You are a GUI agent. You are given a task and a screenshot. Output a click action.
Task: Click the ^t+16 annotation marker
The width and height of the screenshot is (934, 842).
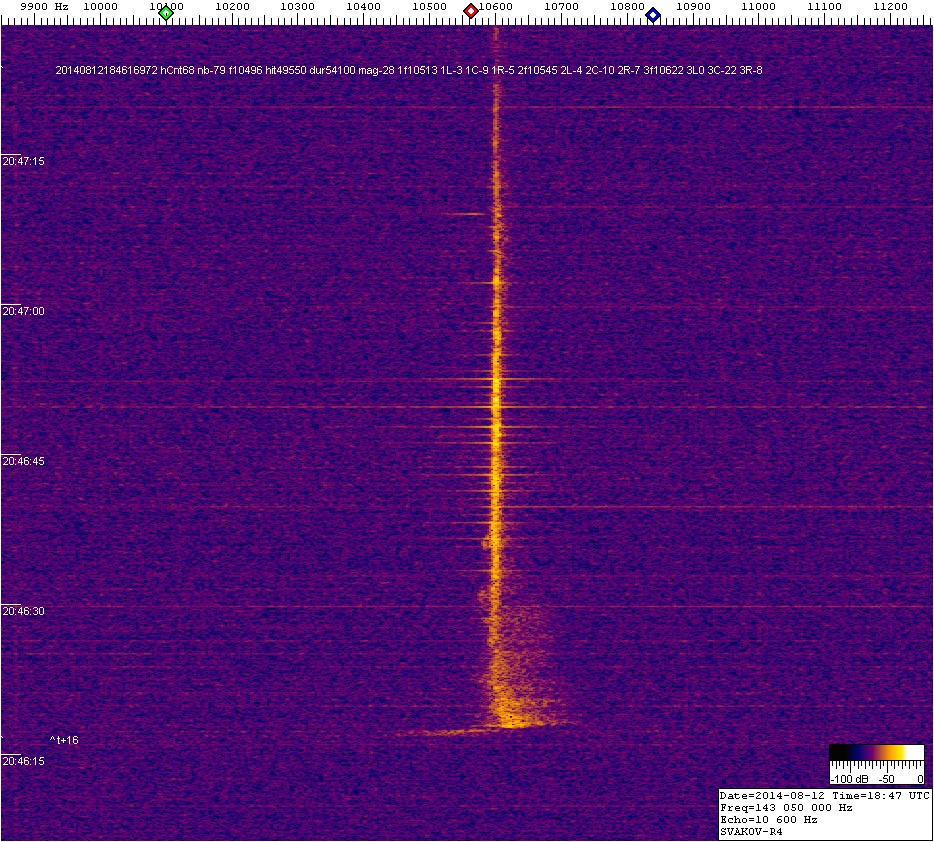pyautogui.click(x=64, y=740)
